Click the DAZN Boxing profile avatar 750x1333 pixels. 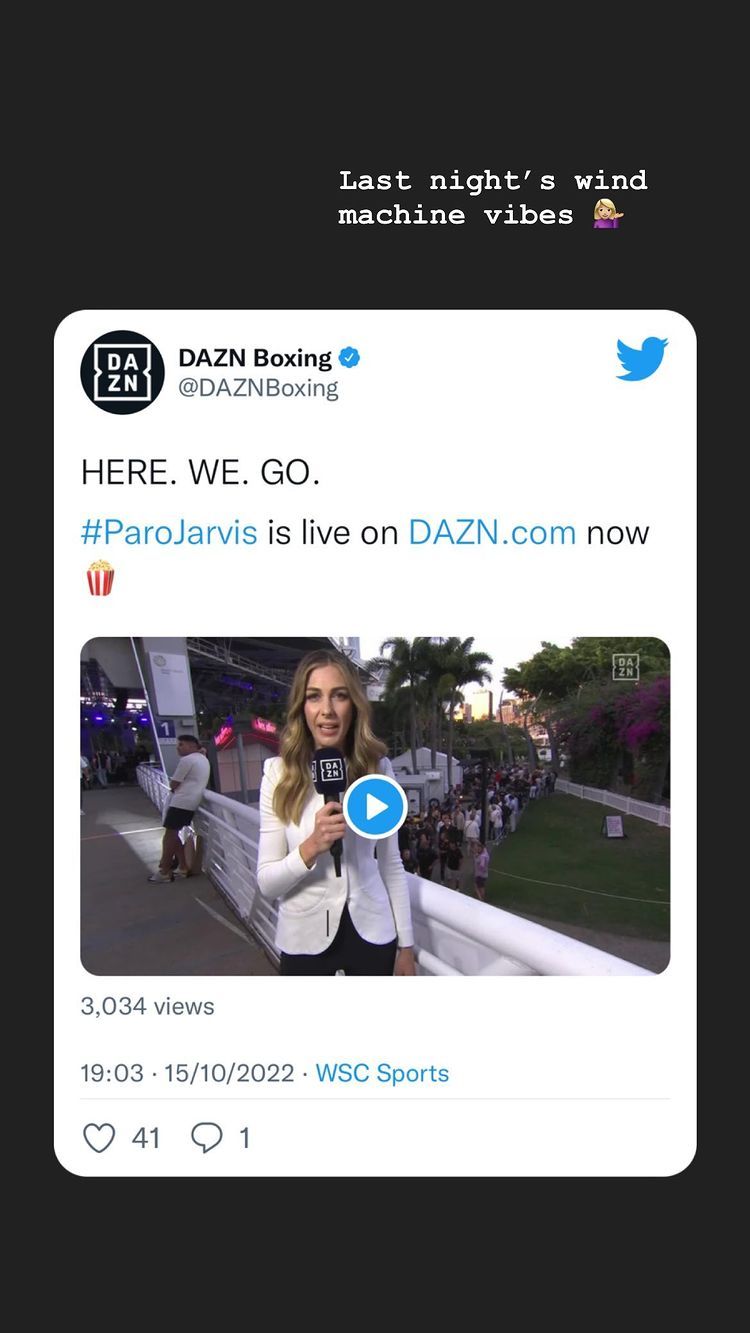point(122,372)
